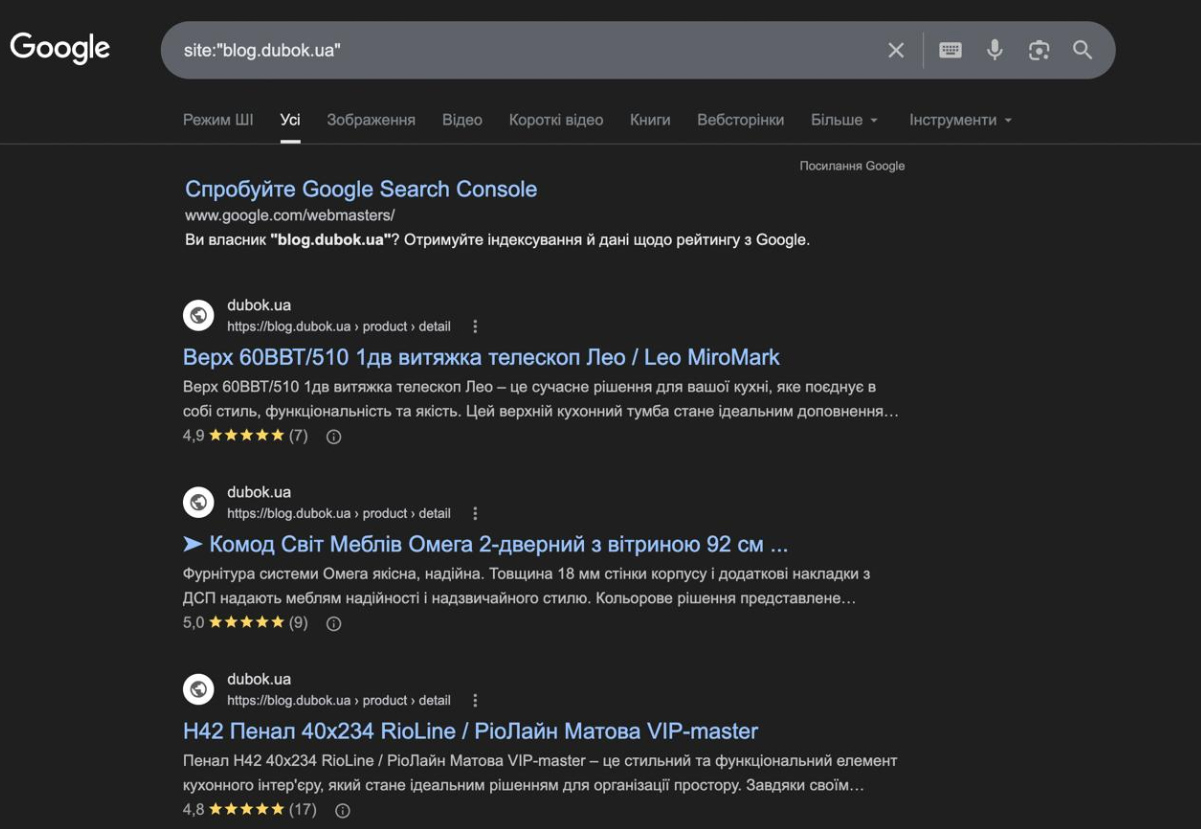The height and width of the screenshot is (829, 1201).
Task: Open Н42 Пенал 40х234 RioLine result
Action: click(470, 731)
